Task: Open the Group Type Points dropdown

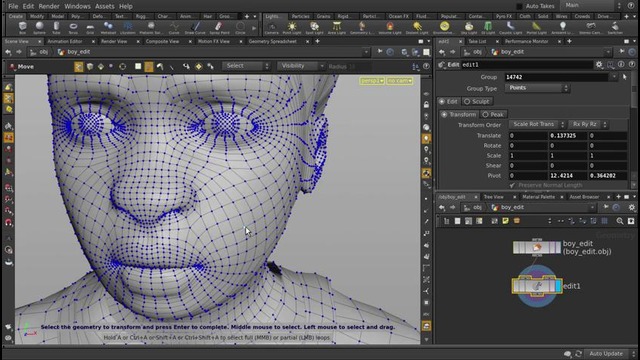Action: coord(537,88)
